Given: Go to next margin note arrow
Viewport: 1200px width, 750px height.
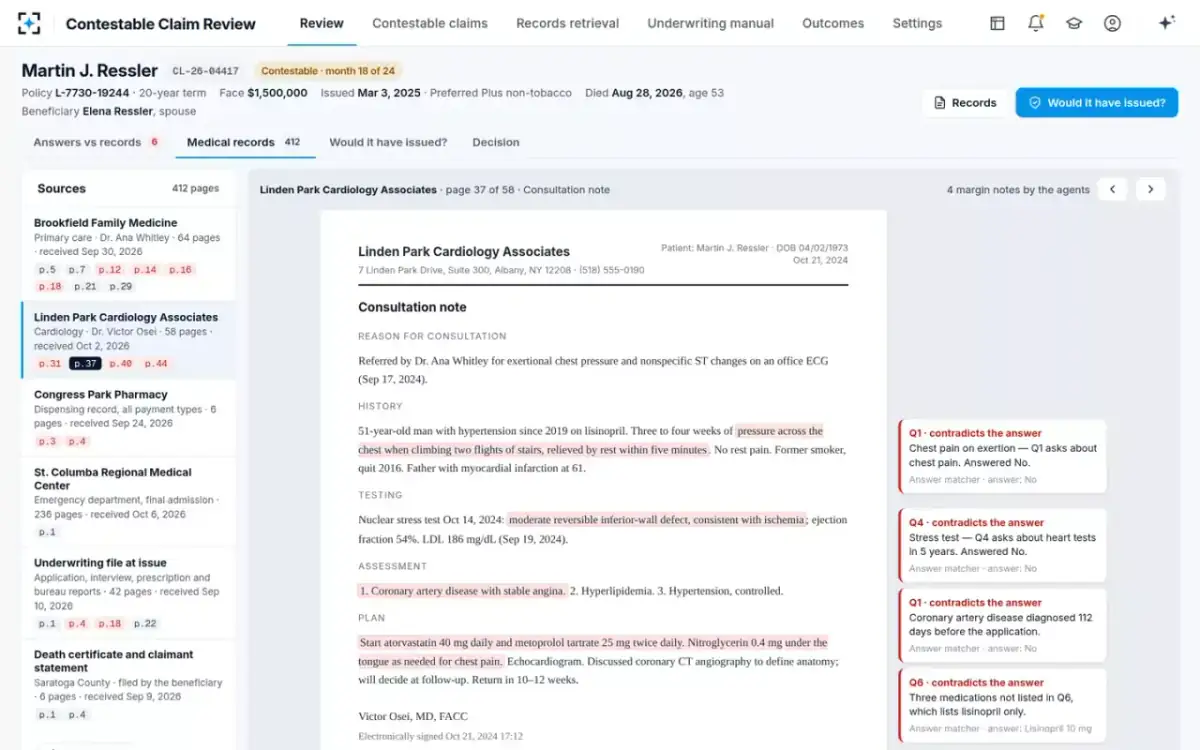Looking at the screenshot, I should [x=1151, y=189].
